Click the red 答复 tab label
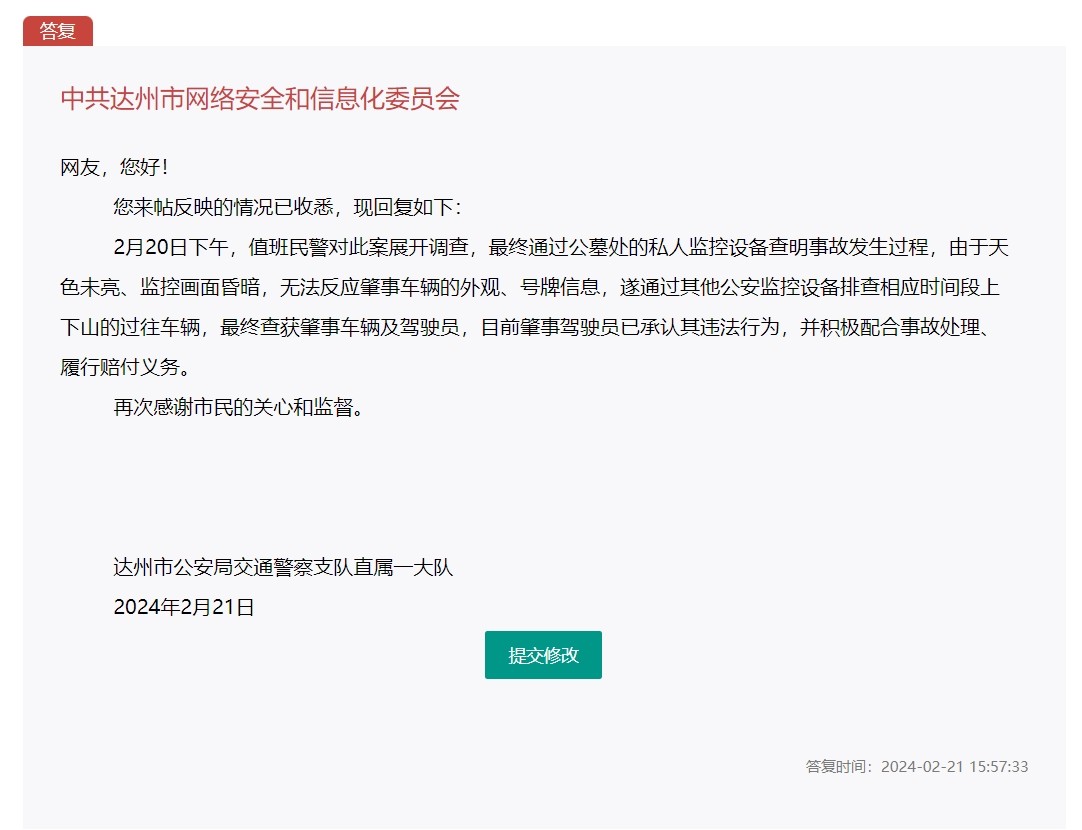1082x830 pixels. click(x=58, y=31)
